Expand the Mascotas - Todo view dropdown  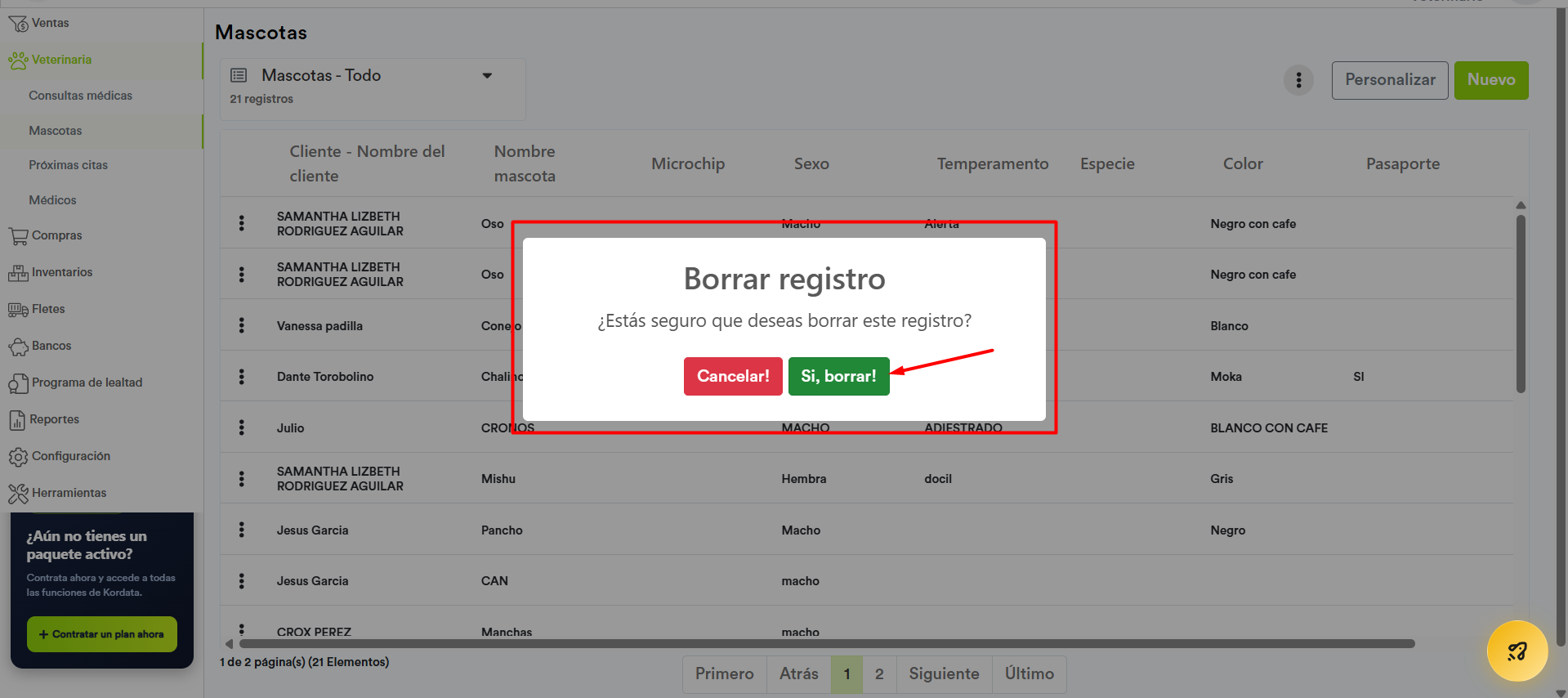coord(487,76)
